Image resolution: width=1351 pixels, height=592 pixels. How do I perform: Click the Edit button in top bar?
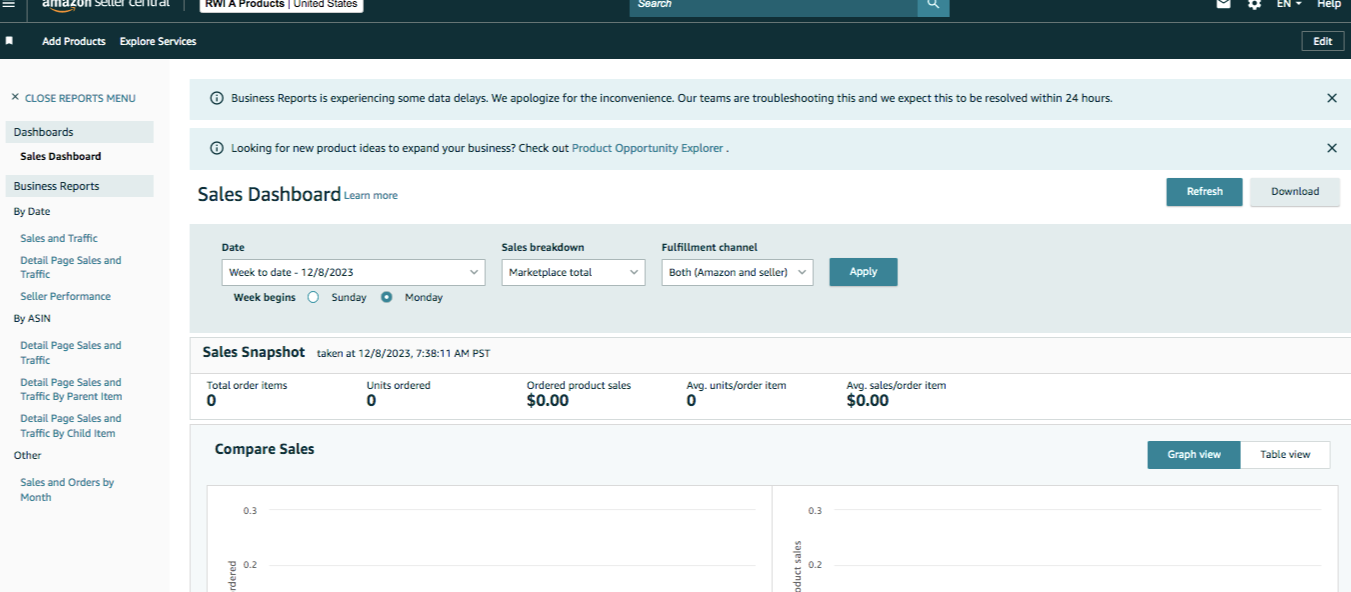[1323, 41]
